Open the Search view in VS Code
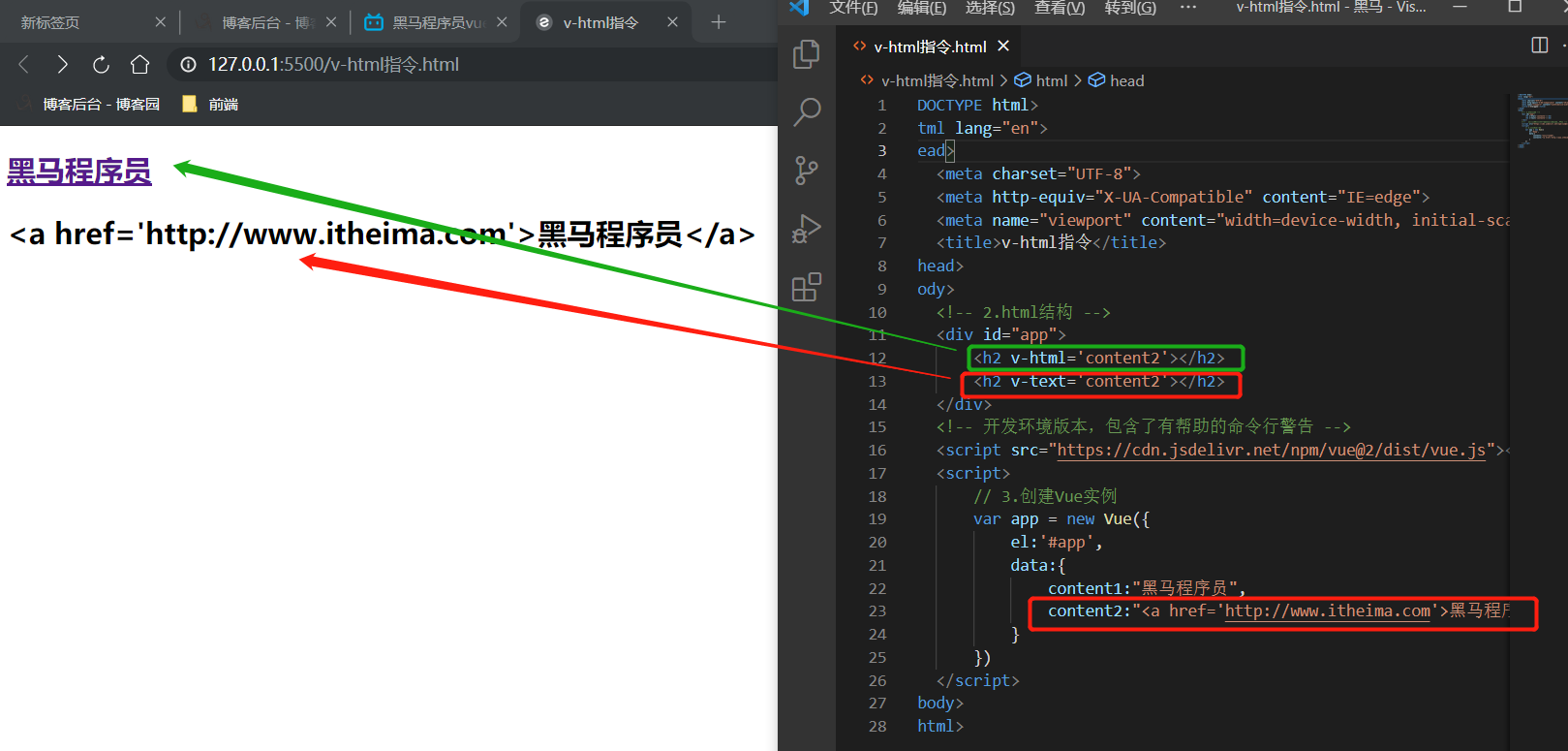The width and height of the screenshot is (1568, 751). coord(807,112)
